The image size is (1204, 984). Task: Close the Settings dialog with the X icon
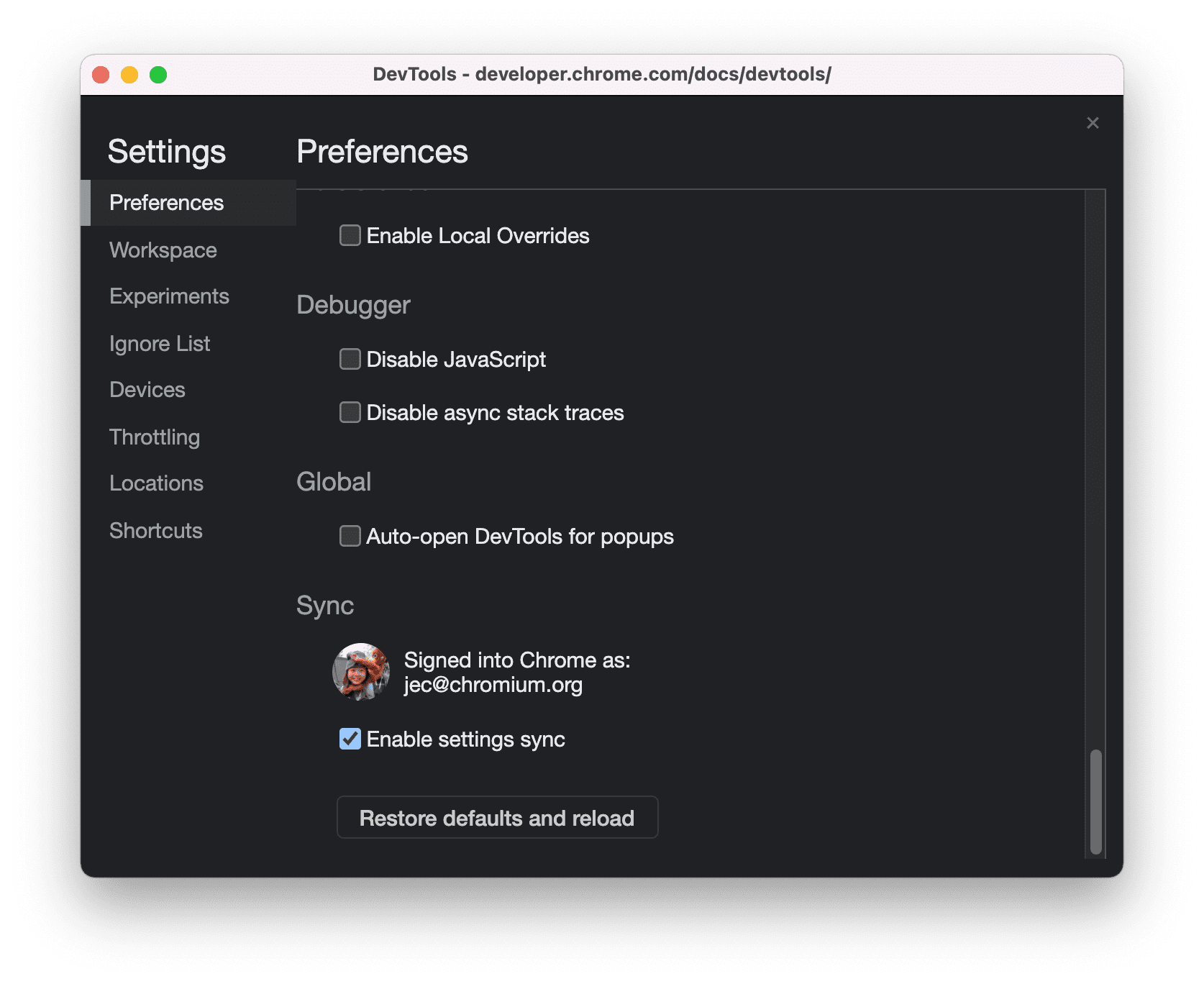pos(1093,123)
